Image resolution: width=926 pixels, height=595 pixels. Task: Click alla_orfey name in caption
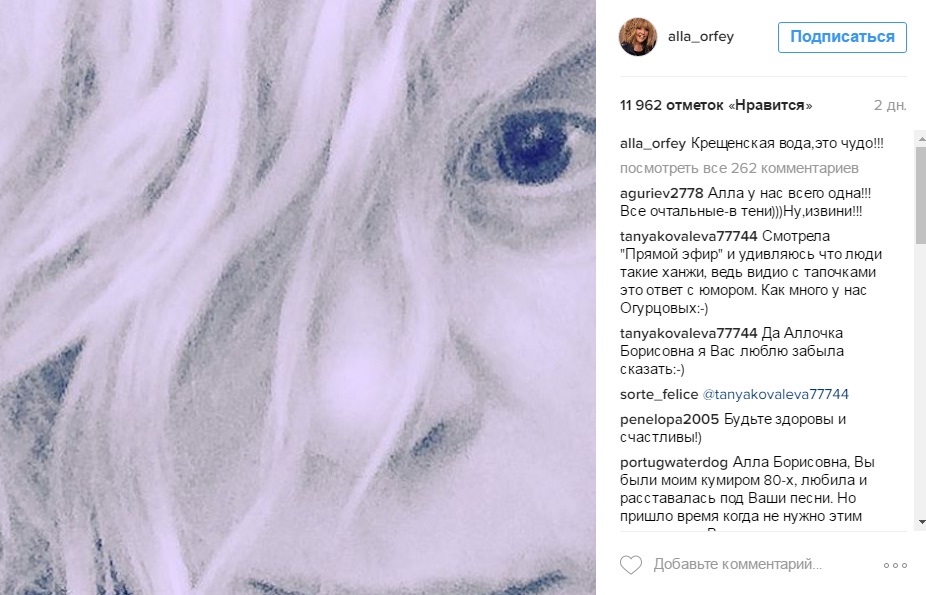click(653, 143)
